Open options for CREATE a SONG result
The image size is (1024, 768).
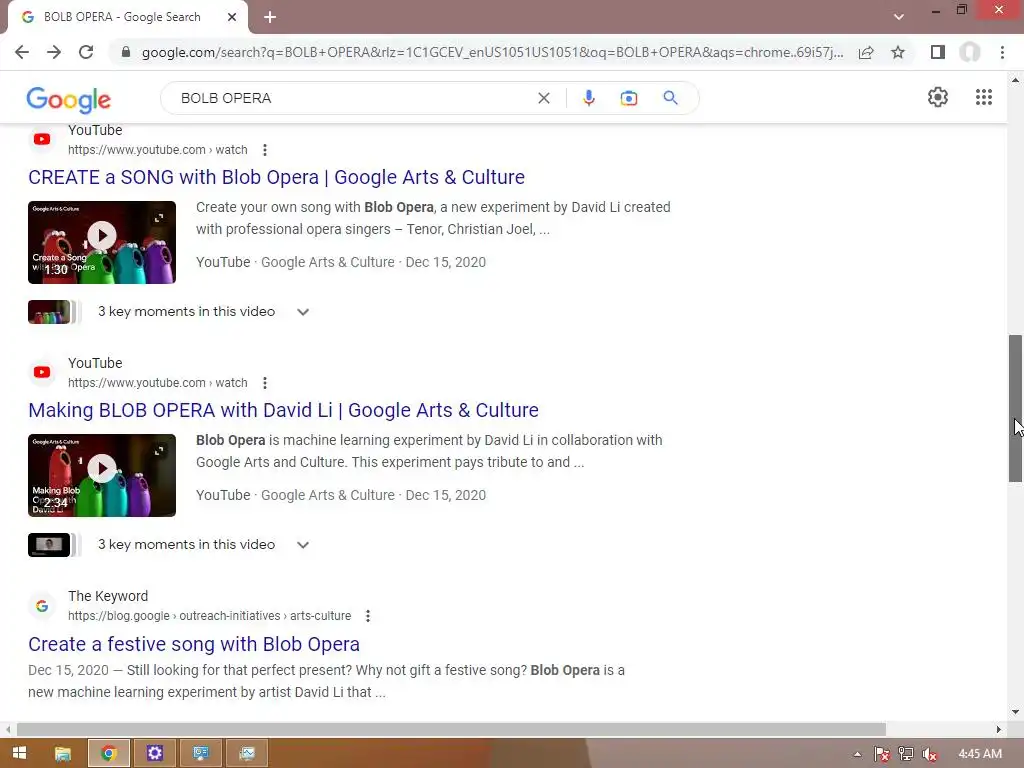[264, 150]
